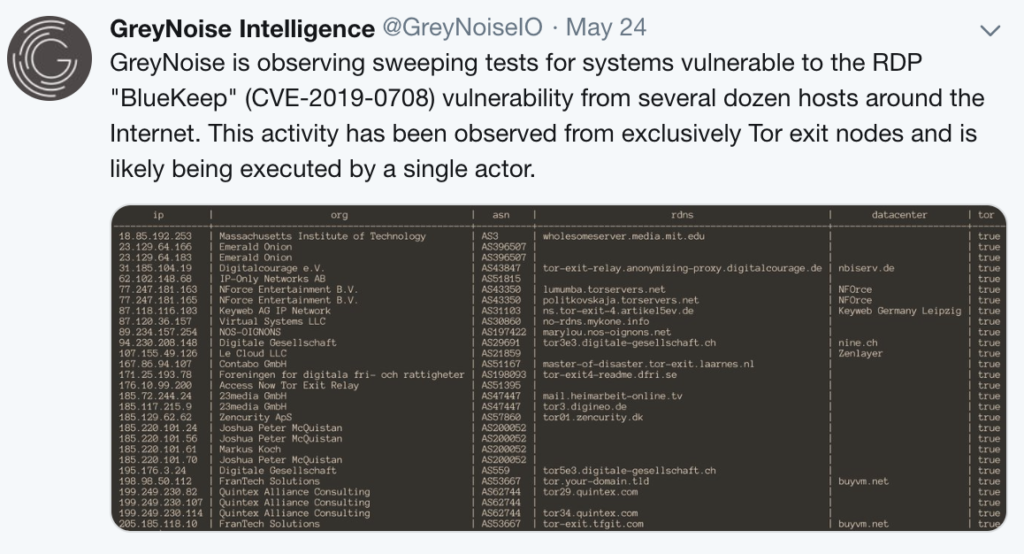Select the 18.85.192.253 IP address
Image resolution: width=1024 pixels, height=554 pixels.
coord(155,236)
